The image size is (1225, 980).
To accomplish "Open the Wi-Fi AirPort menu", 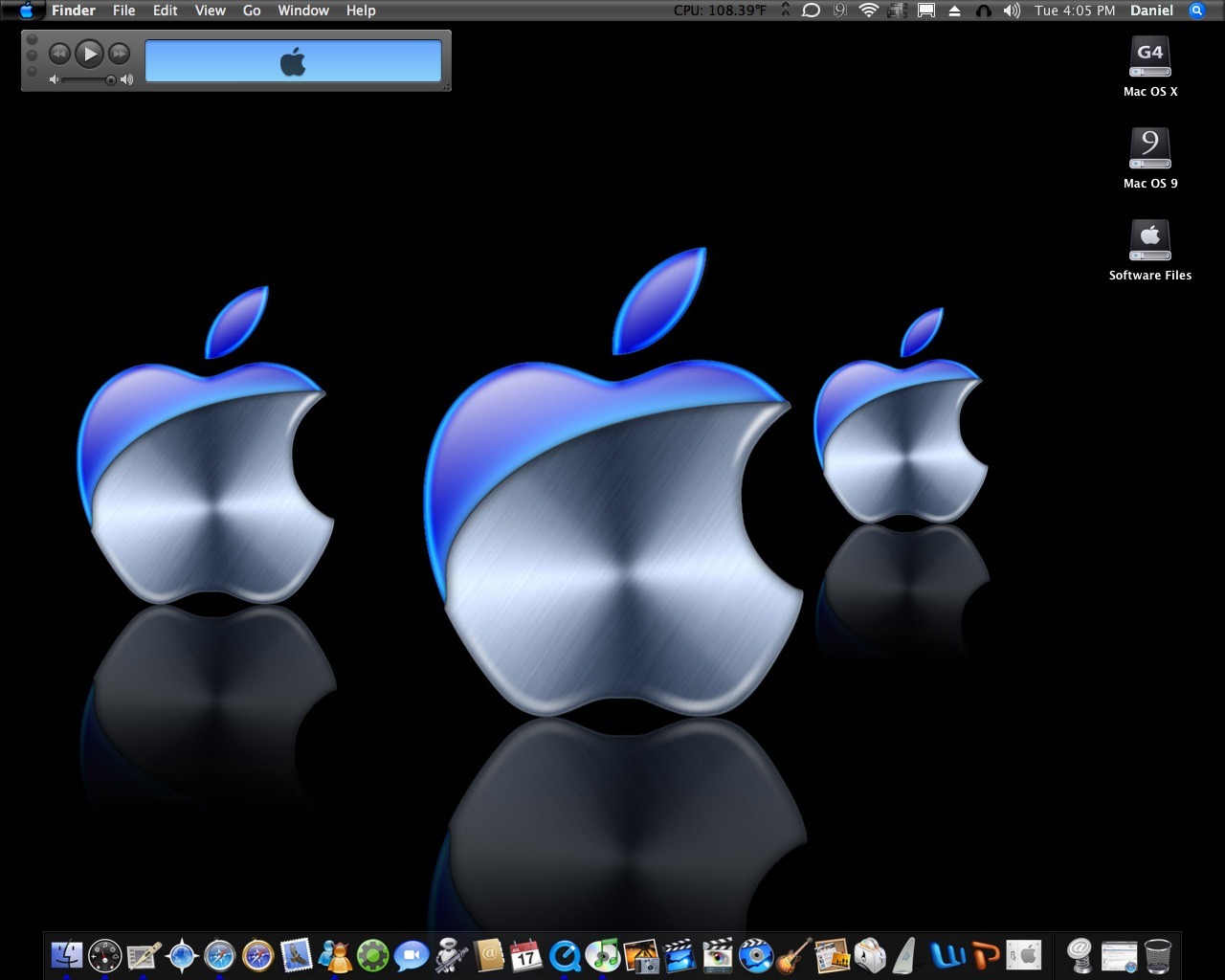I will pos(869,11).
